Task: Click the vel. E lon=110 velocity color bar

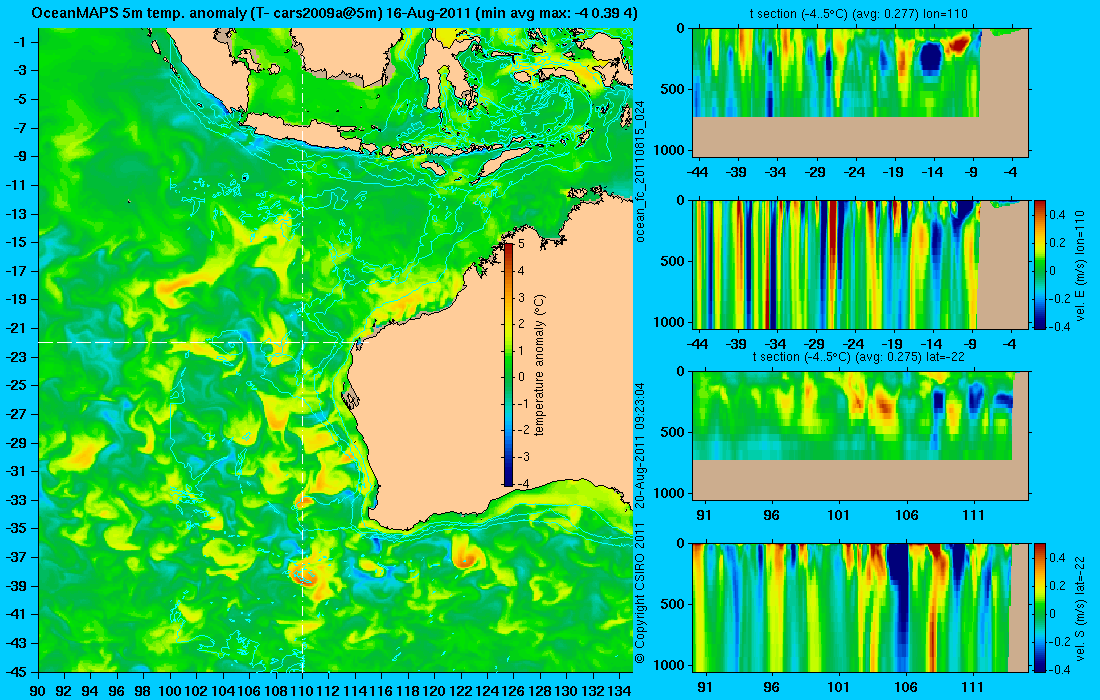Action: point(1040,264)
